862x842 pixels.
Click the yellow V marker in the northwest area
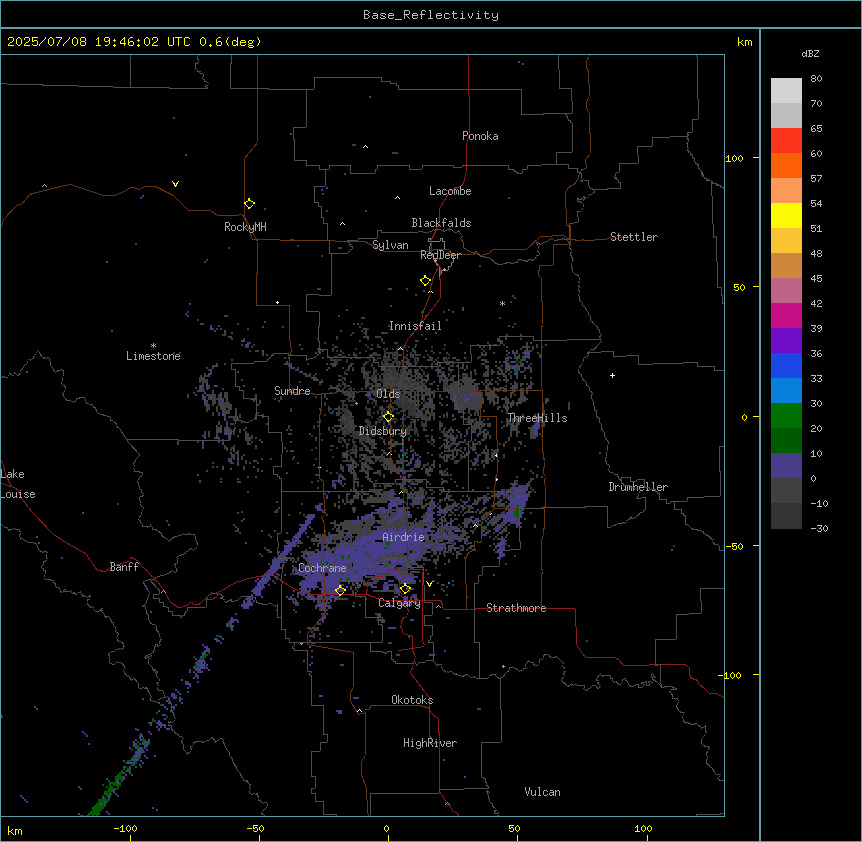click(175, 184)
